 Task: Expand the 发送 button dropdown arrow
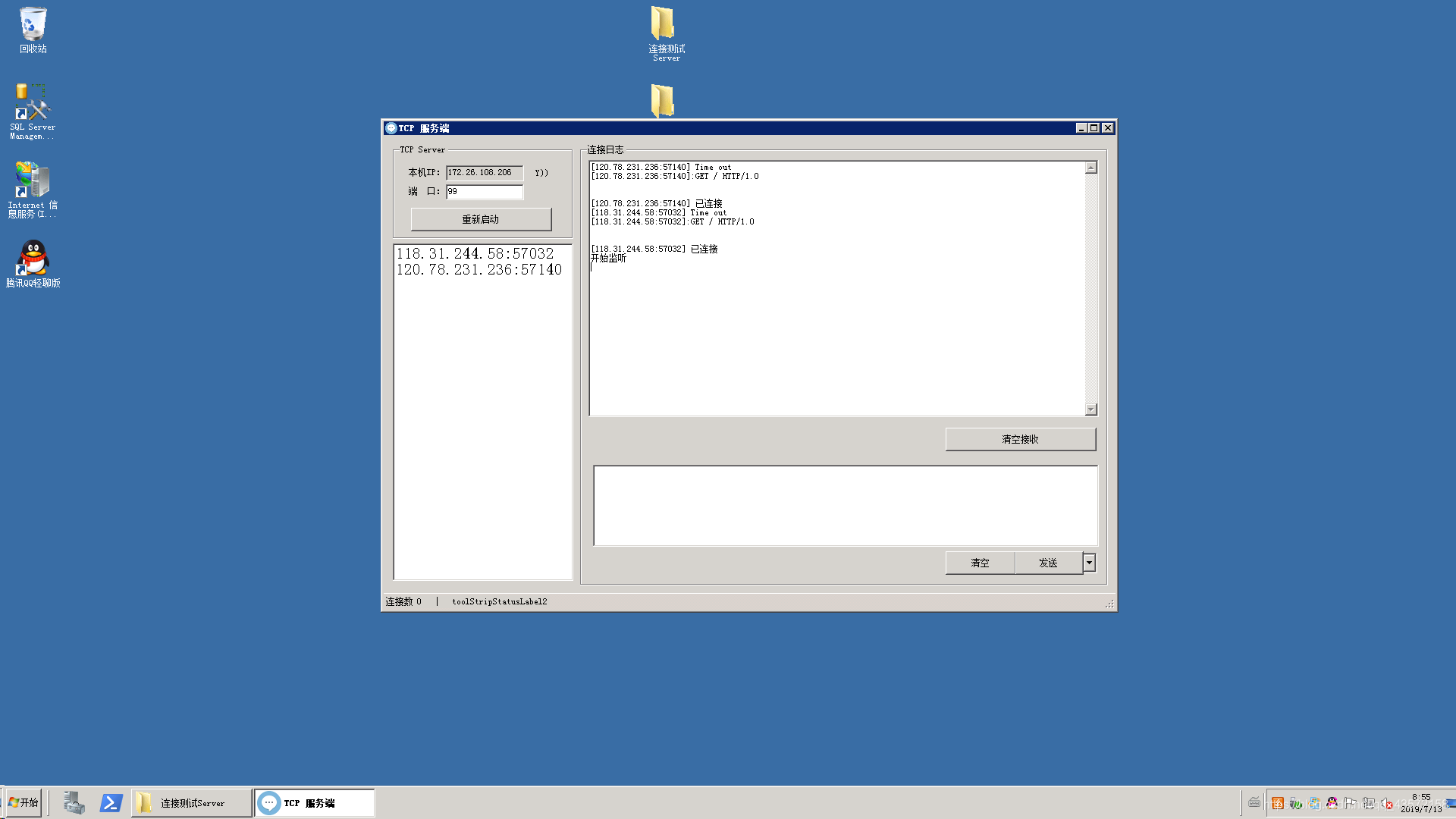(x=1089, y=563)
